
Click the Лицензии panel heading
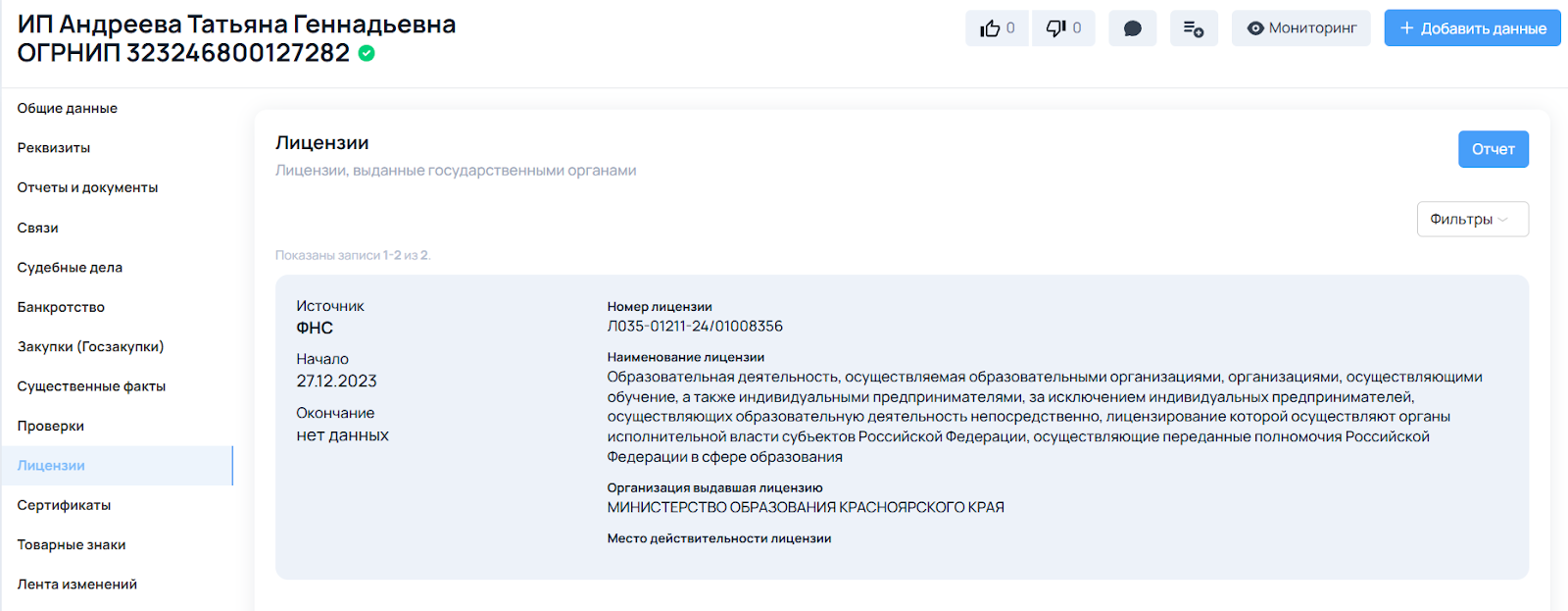(322, 142)
